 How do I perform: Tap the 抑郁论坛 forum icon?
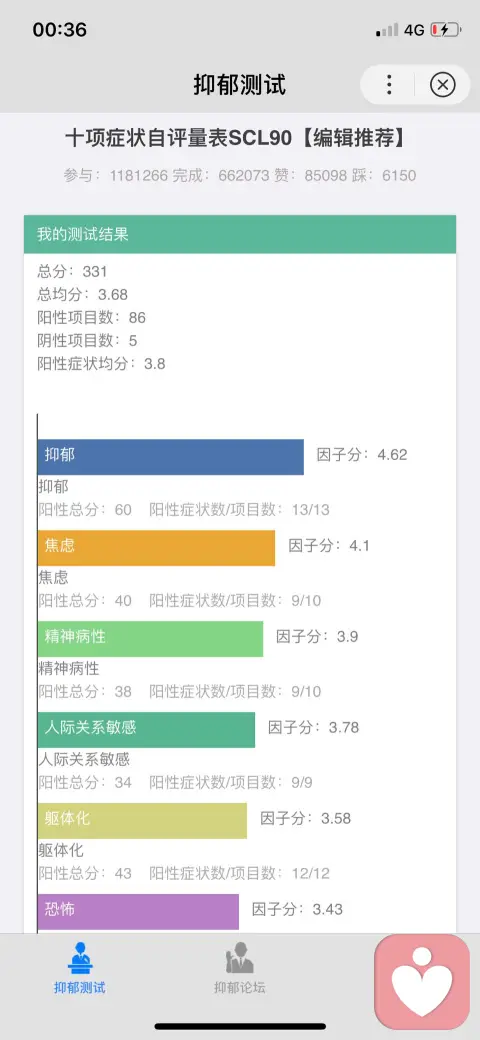tap(239, 958)
